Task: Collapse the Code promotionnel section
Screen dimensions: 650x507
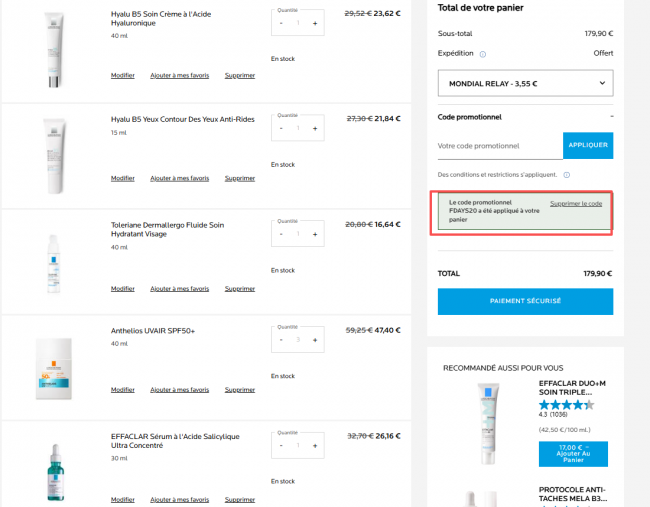Action: tap(611, 117)
